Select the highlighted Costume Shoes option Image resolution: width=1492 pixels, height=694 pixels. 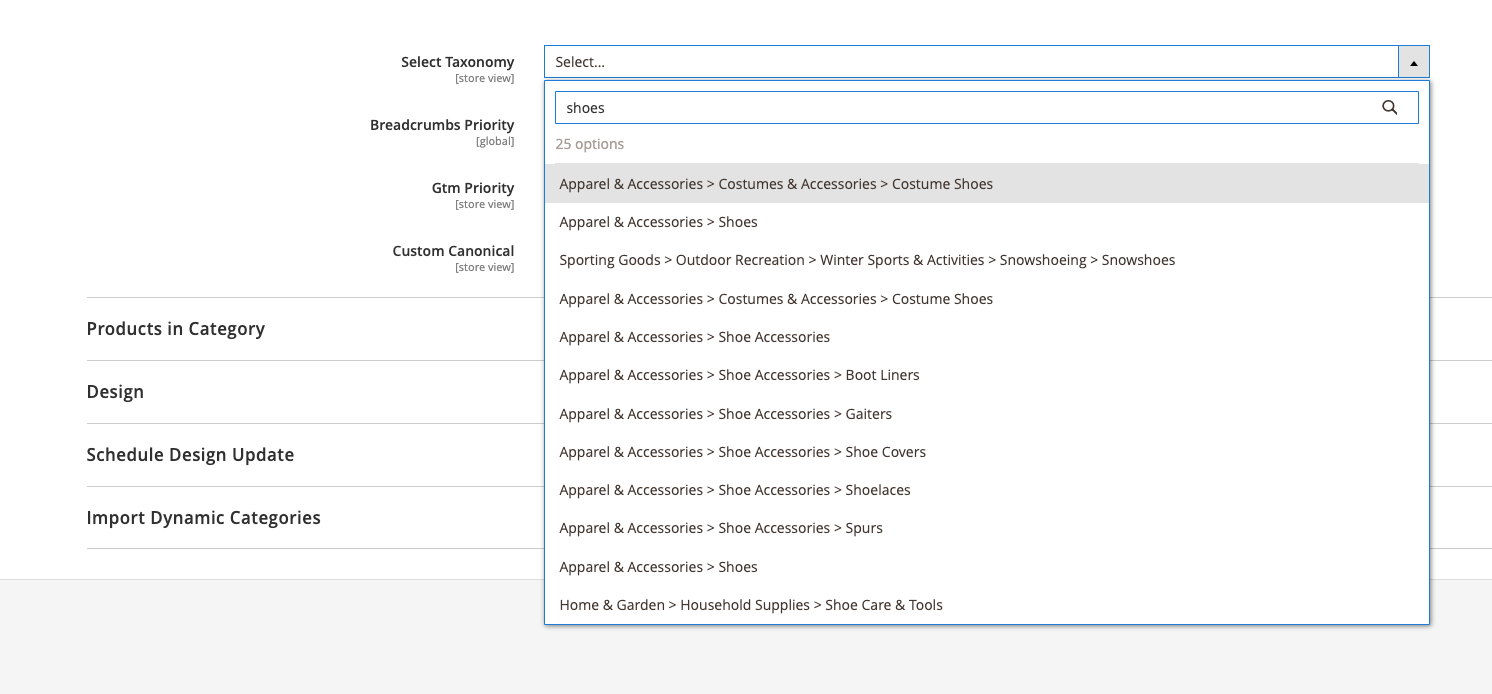tap(776, 184)
